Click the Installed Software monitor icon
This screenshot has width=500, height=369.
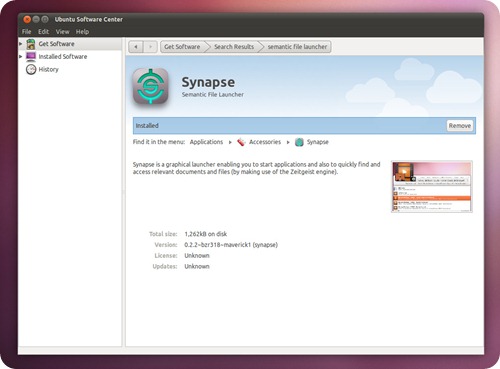click(31, 57)
